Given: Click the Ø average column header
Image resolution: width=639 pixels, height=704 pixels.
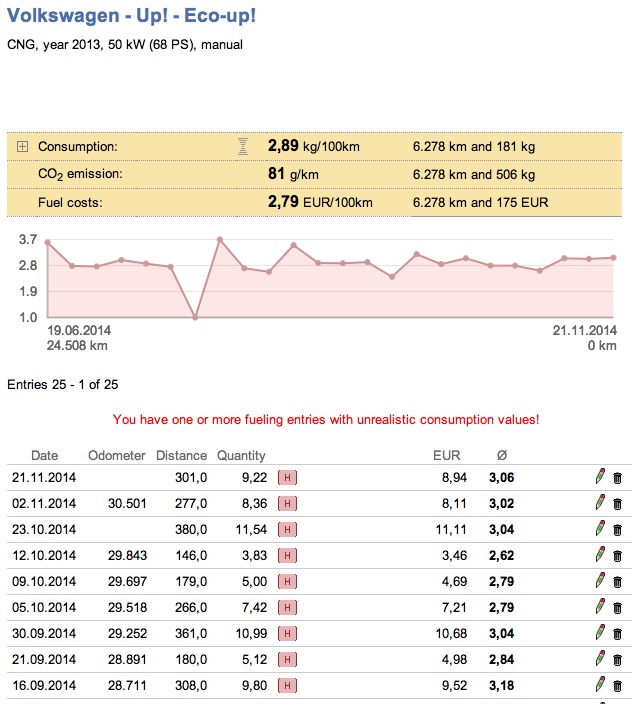Looking at the screenshot, I should (x=502, y=455).
